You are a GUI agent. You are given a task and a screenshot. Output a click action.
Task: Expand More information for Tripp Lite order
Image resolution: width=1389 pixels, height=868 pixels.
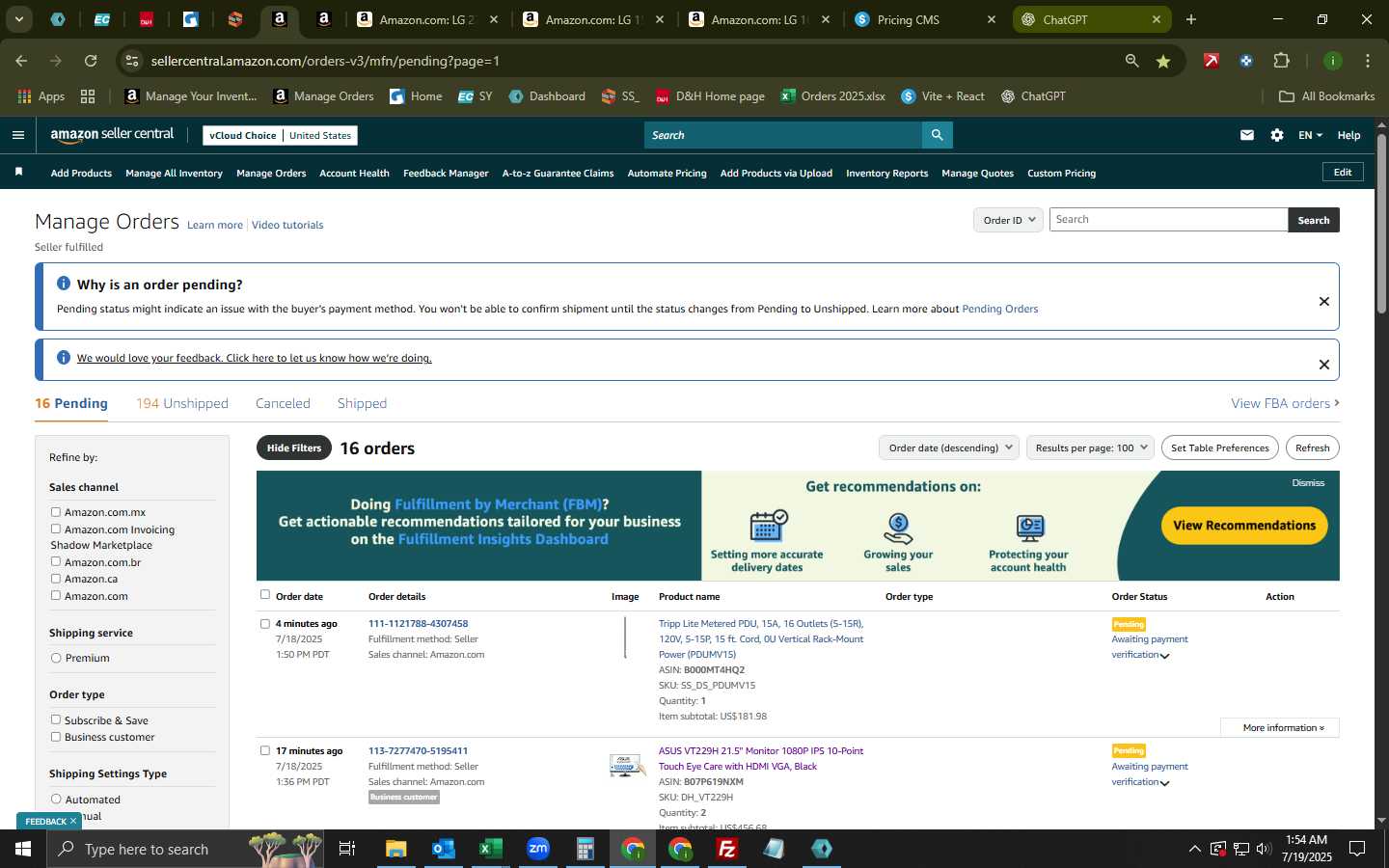click(1280, 727)
